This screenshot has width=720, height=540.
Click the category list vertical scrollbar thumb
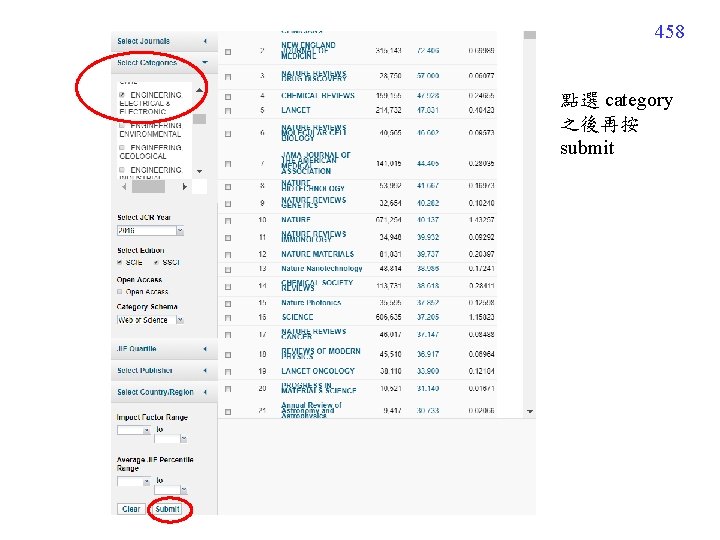(199, 119)
